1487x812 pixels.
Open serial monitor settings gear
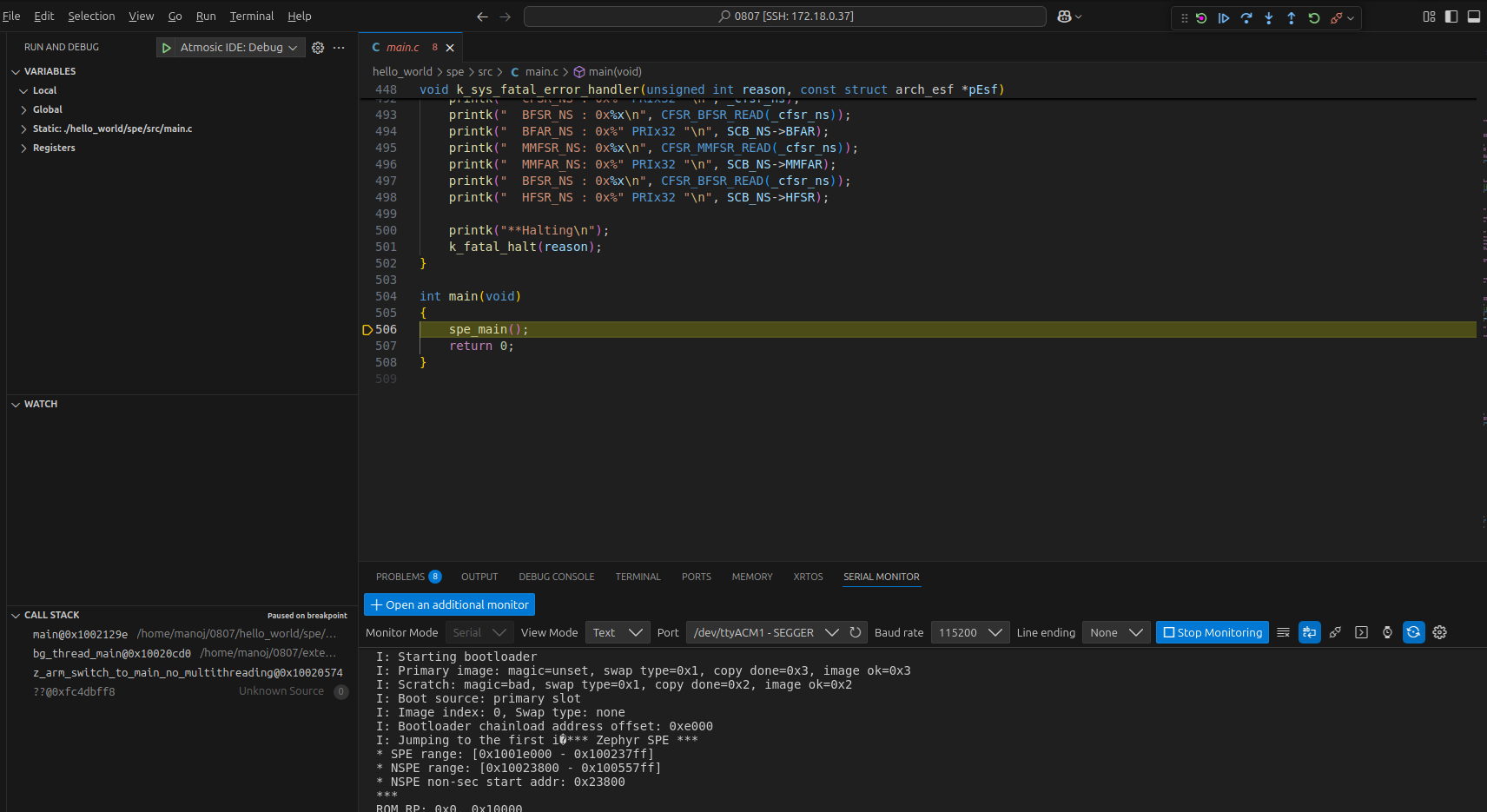point(1440,632)
